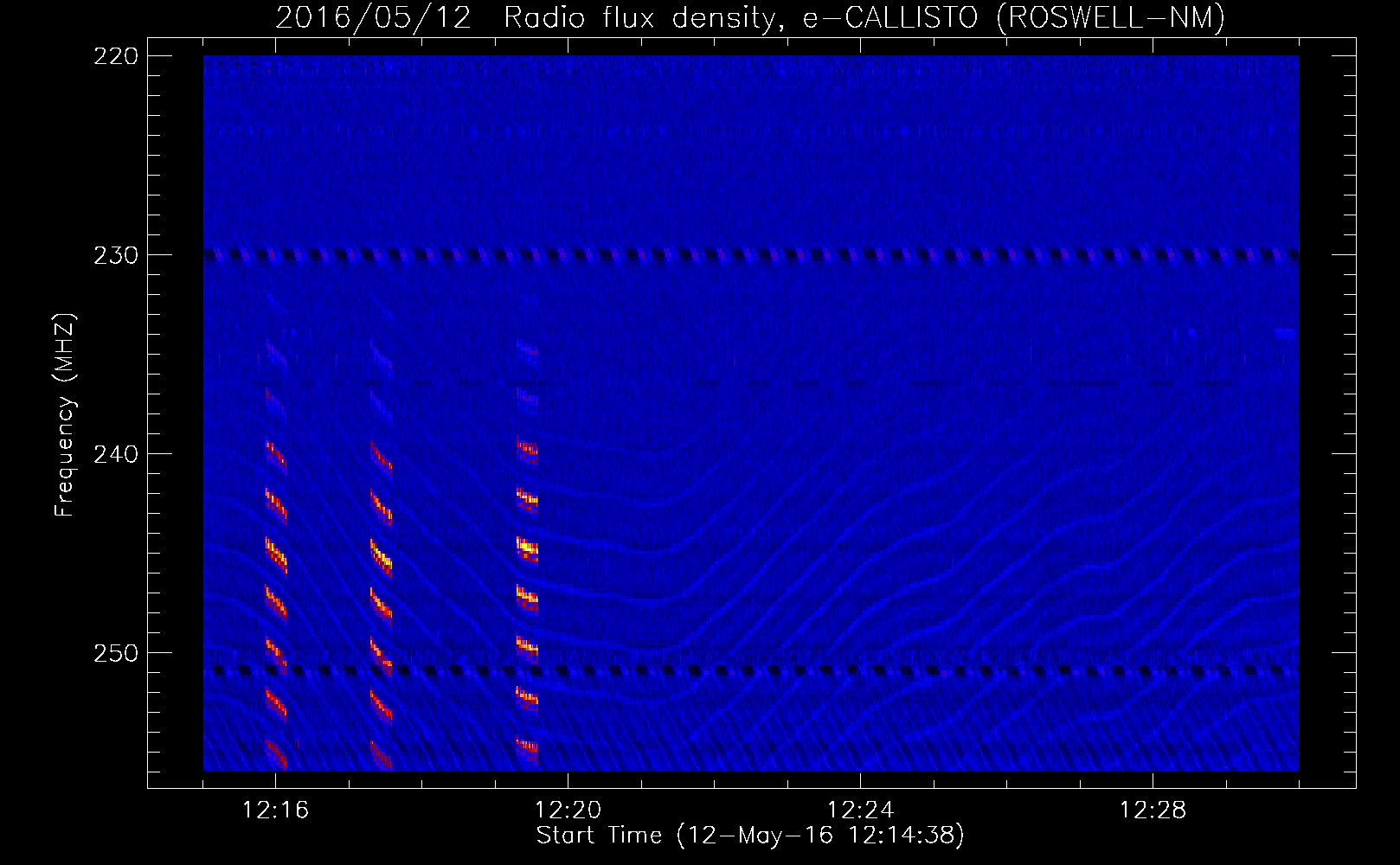Viewport: 1400px width, 865px height.
Task: Click the '12:20' time axis label
Action: coord(568,811)
